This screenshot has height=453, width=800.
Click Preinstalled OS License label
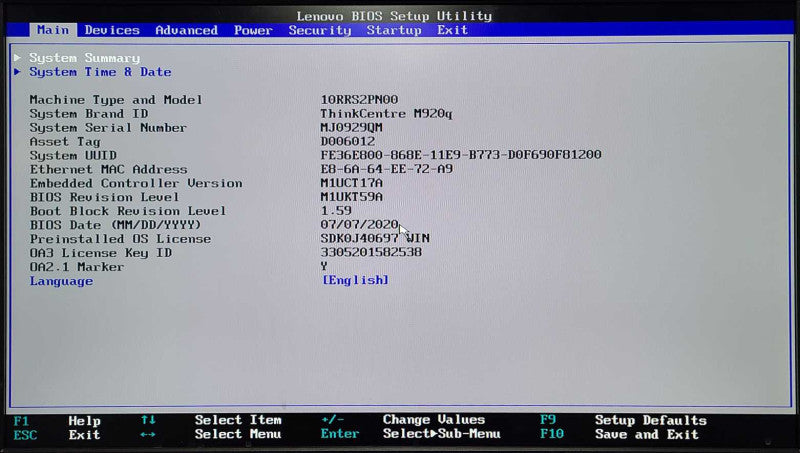120,239
